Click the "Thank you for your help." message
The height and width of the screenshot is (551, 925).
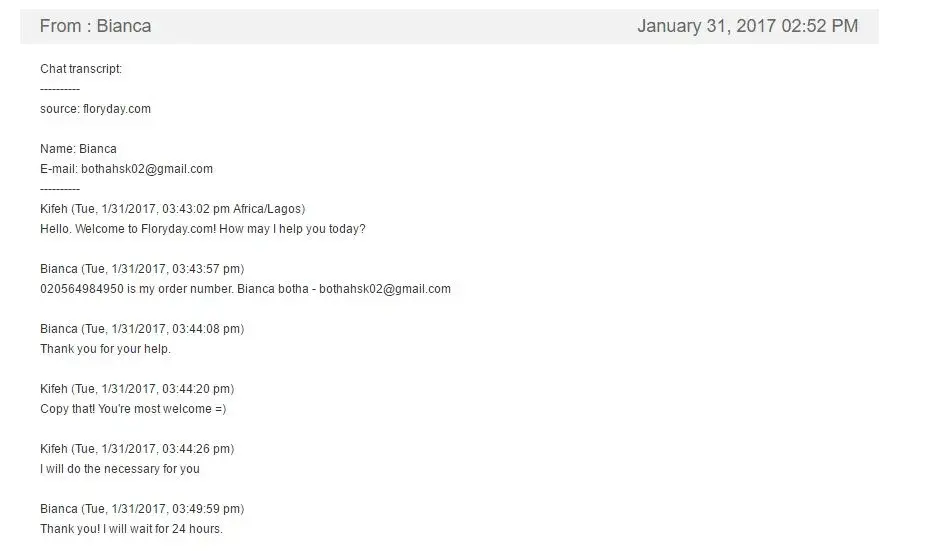click(x=105, y=349)
